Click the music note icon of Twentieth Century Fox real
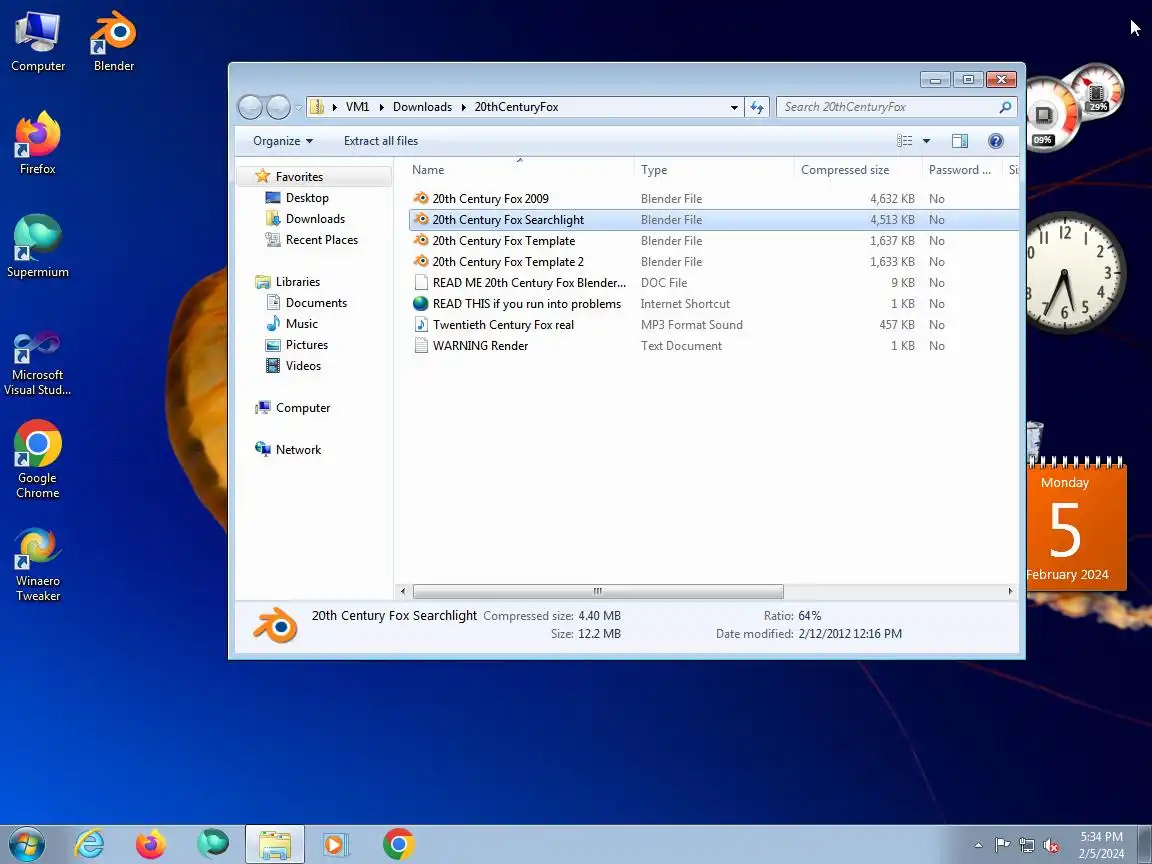Viewport: 1152px width, 864px height. 421,325
